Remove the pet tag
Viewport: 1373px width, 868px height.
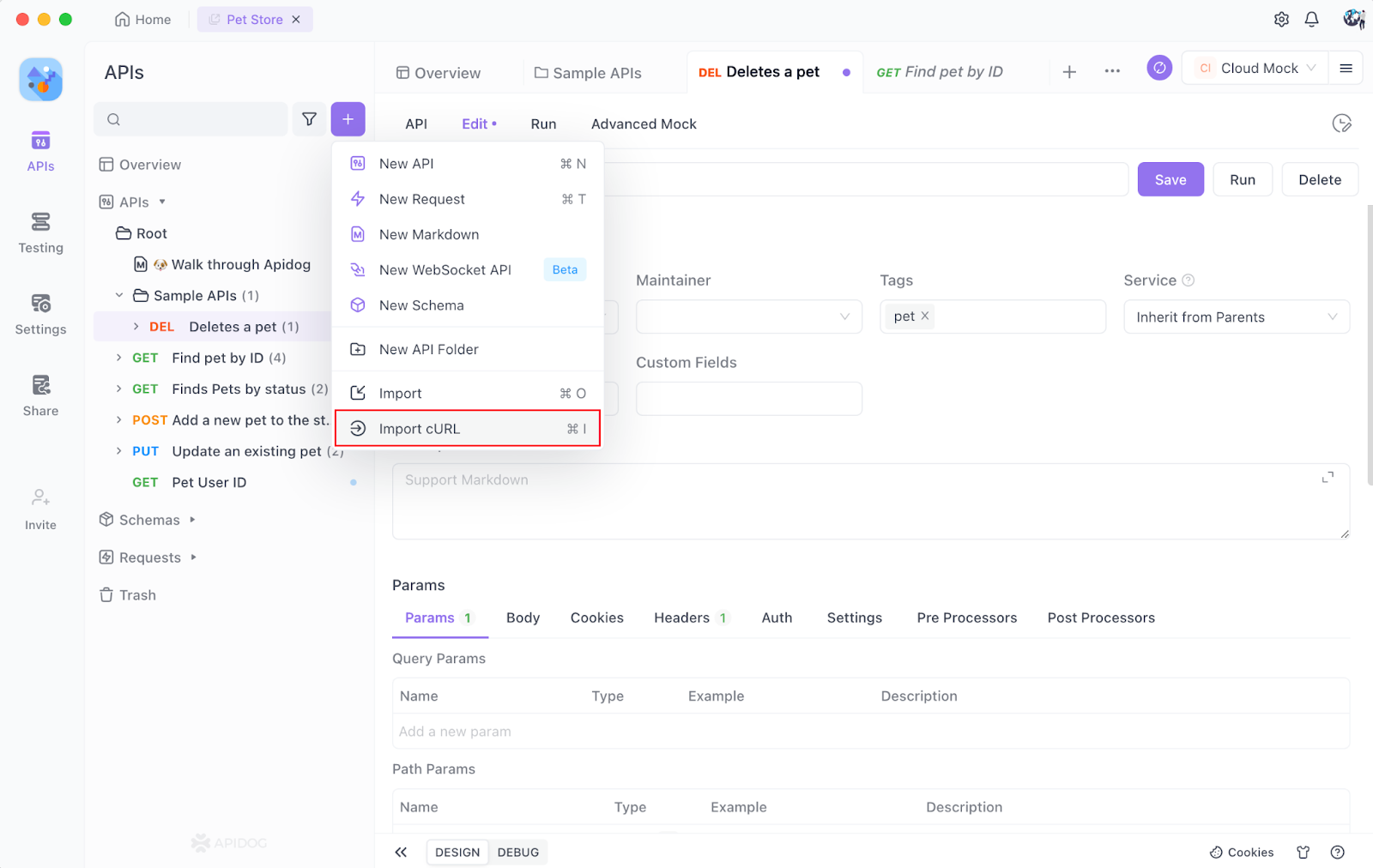point(924,316)
